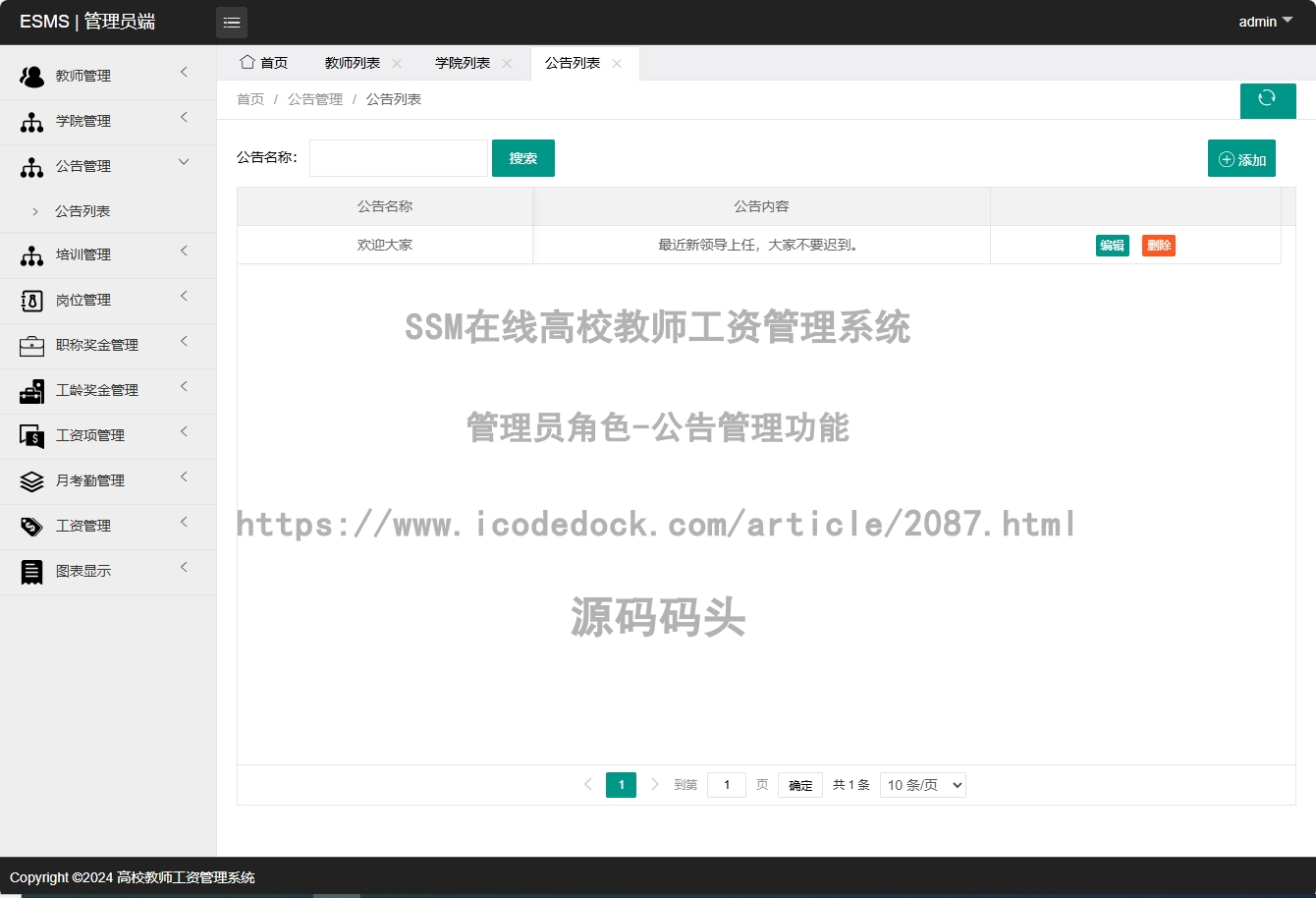Switch to the 教师列表 tab
The height and width of the screenshot is (898, 1316).
(353, 63)
